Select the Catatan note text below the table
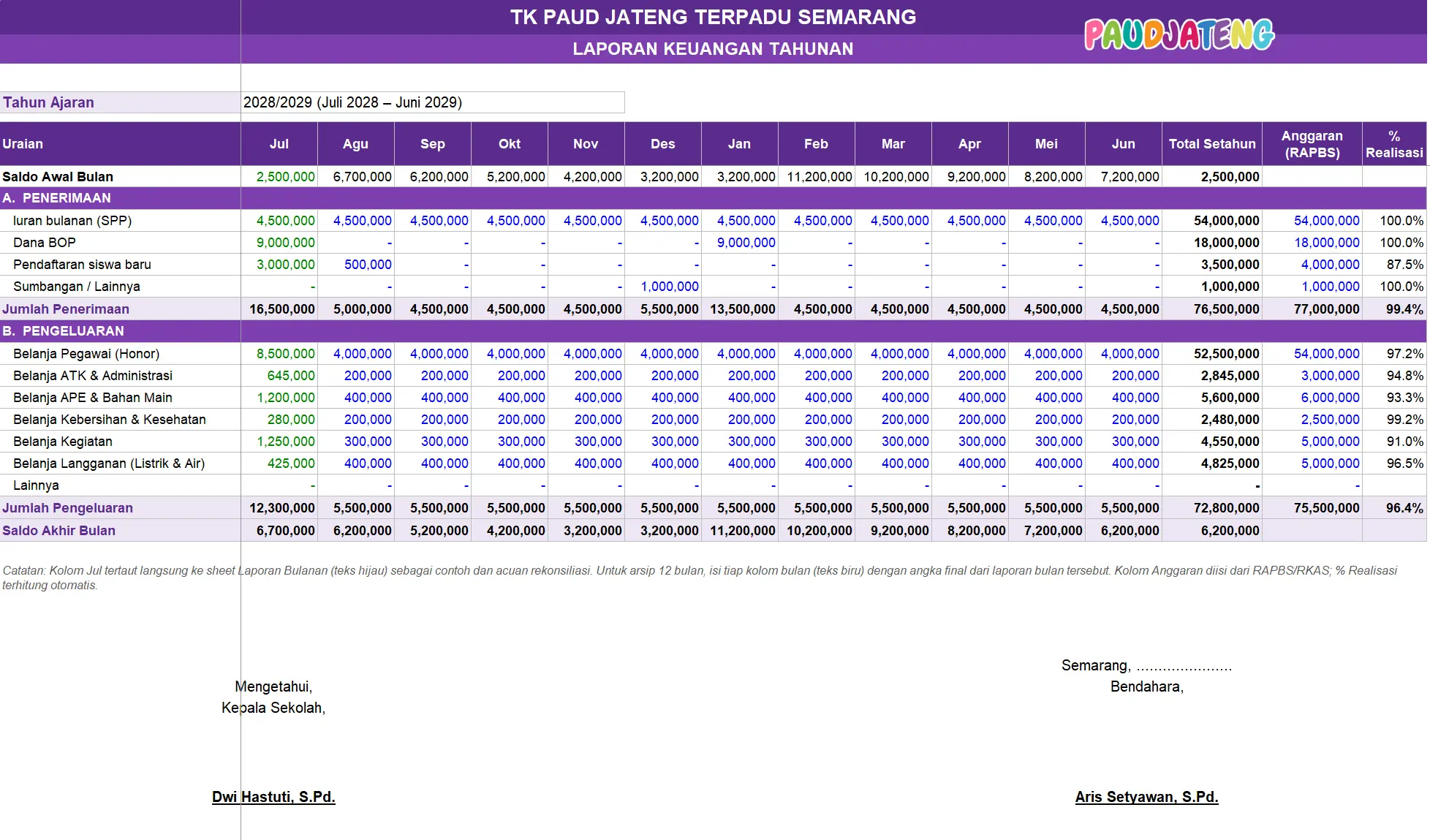Image resolution: width=1430 pixels, height=840 pixels. tap(700, 578)
